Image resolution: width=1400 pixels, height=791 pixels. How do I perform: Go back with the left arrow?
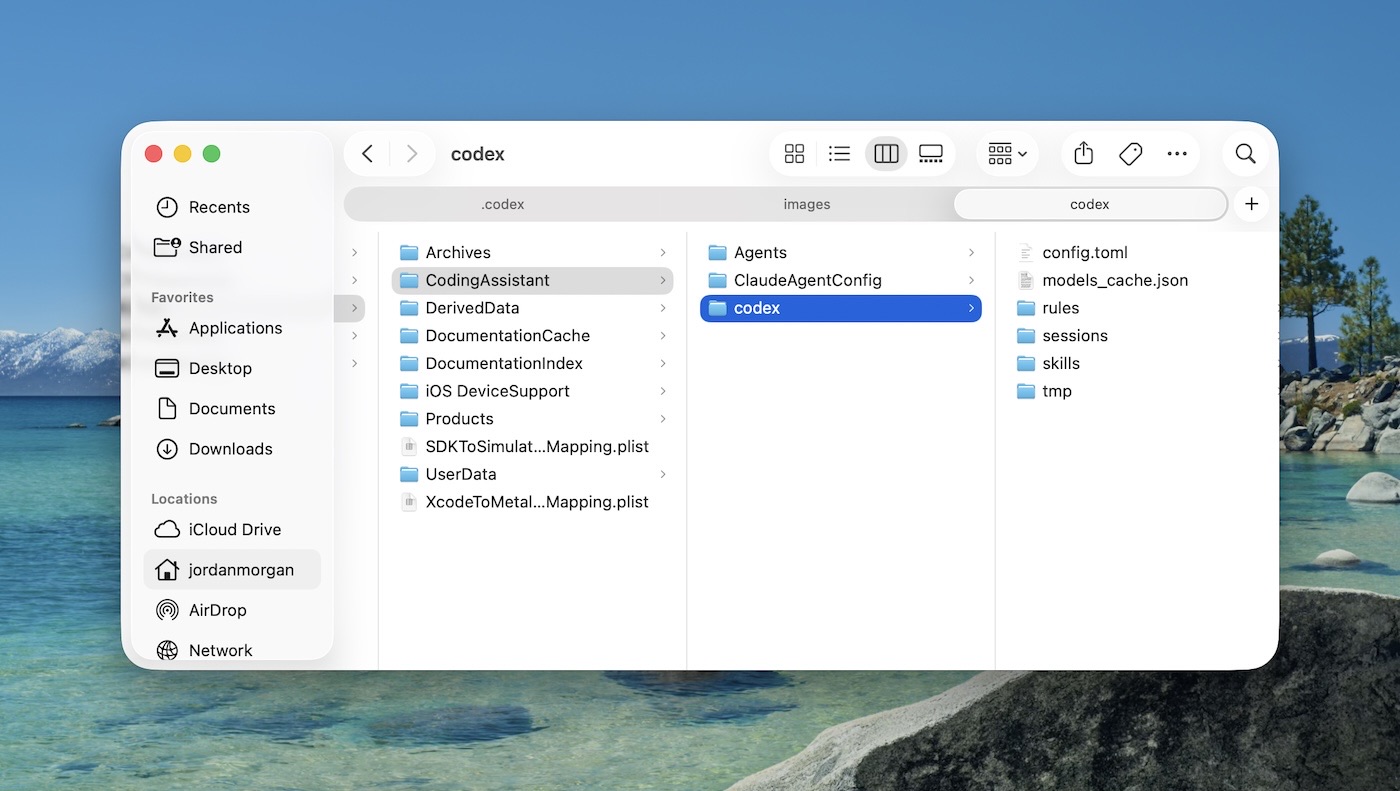(367, 154)
